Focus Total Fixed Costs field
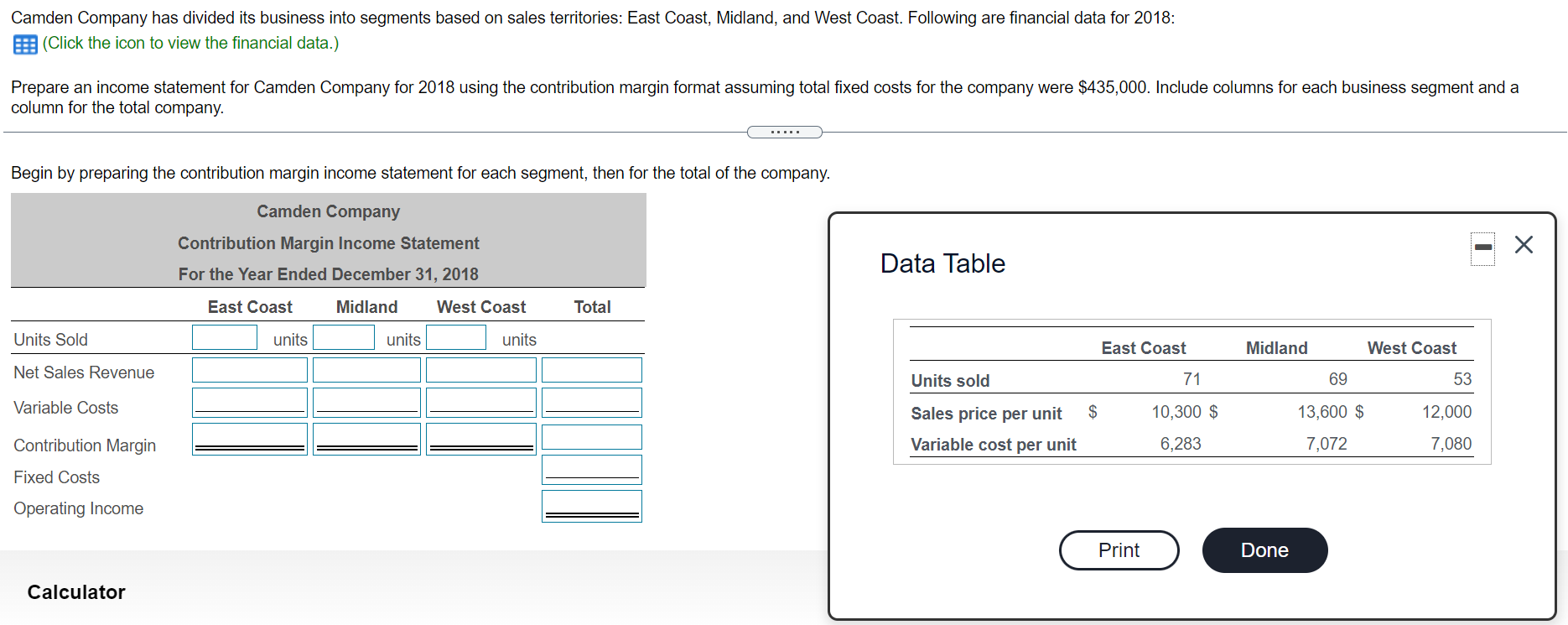Image resolution: width=1568 pixels, height=625 pixels. 592,470
